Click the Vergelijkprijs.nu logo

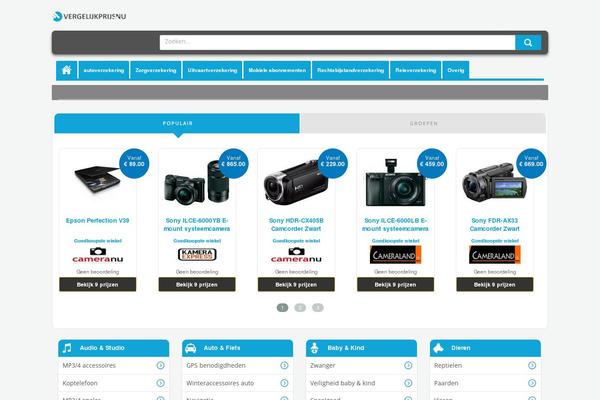pyautogui.click(x=90, y=16)
